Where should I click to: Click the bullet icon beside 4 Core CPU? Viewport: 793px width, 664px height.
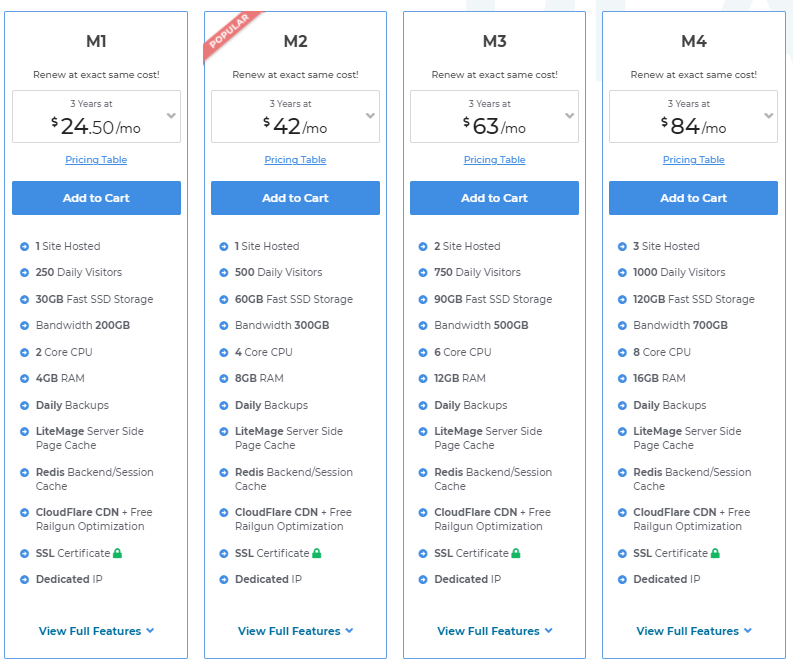coord(224,352)
